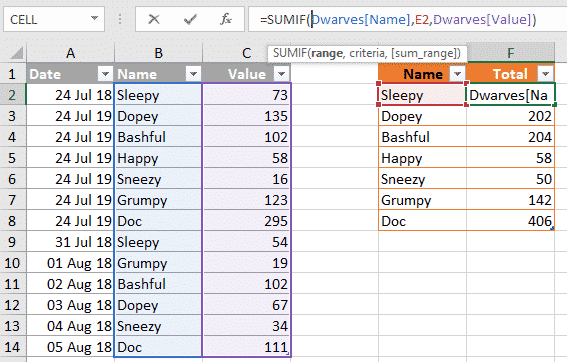
Task: Open the Name filter dropdown in column E
Action: pos(457,74)
